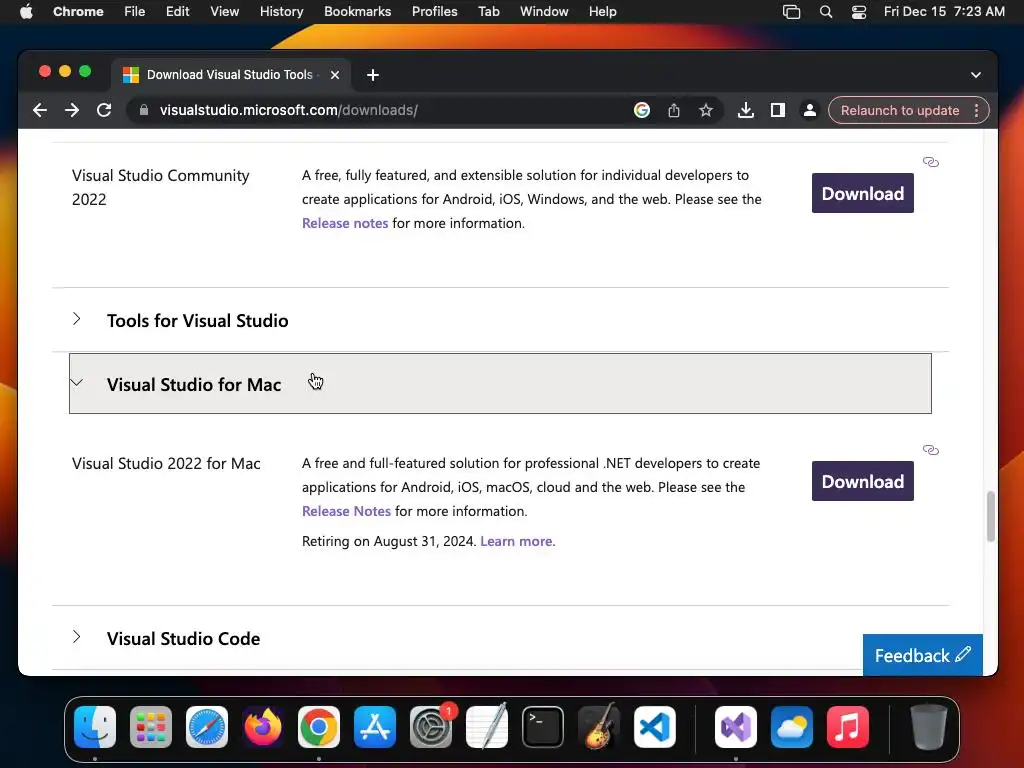Open Visual Studio Code from the Dock
1024x768 pixels.
coord(655,727)
